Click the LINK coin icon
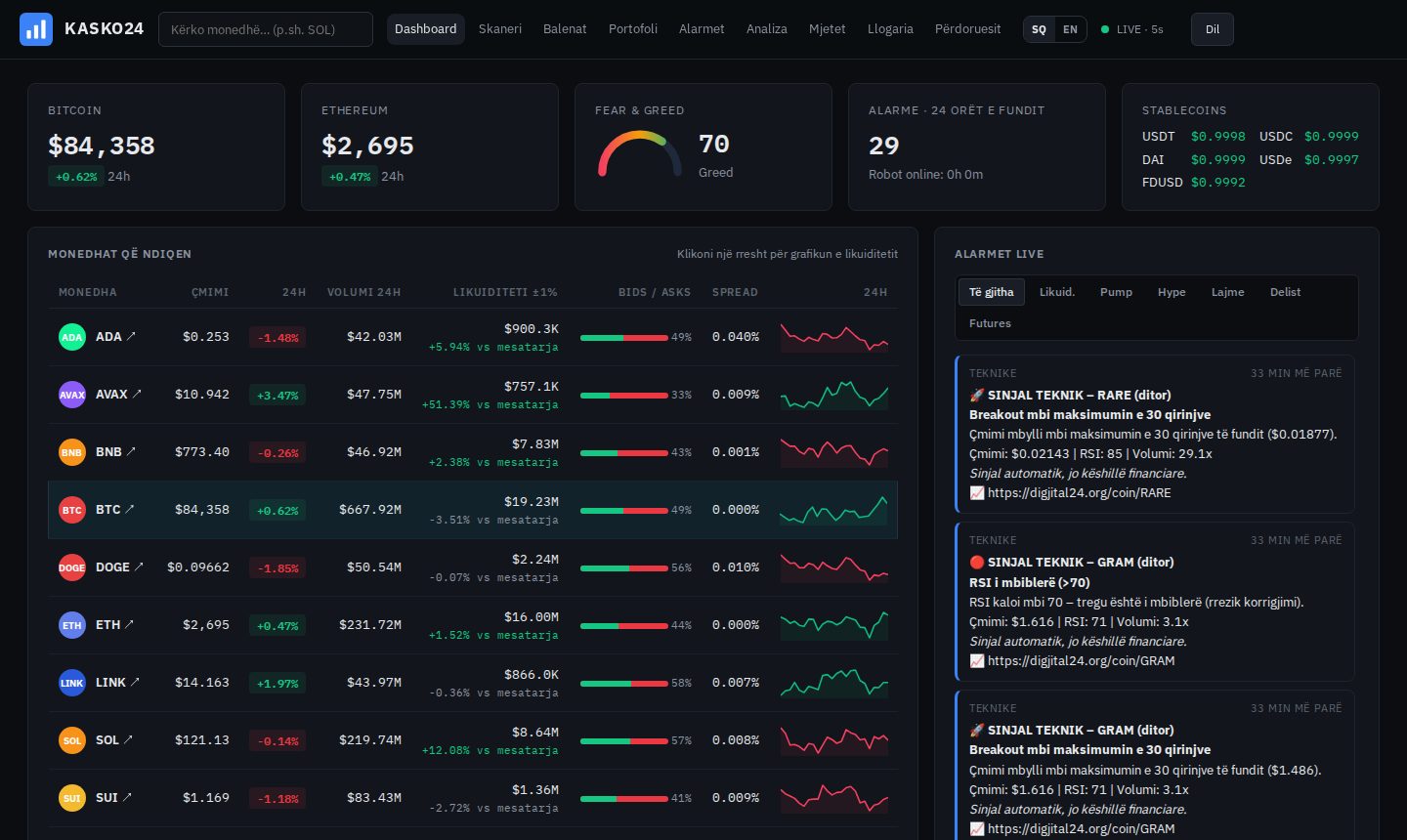This screenshot has height=840, width=1407. tap(72, 683)
